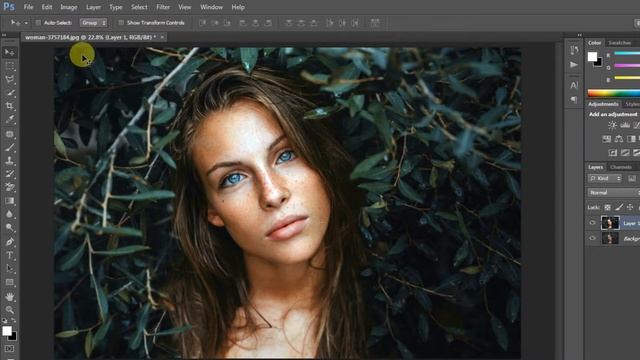This screenshot has height=360, width=640.
Task: Select the Gradient tool
Action: click(10, 201)
